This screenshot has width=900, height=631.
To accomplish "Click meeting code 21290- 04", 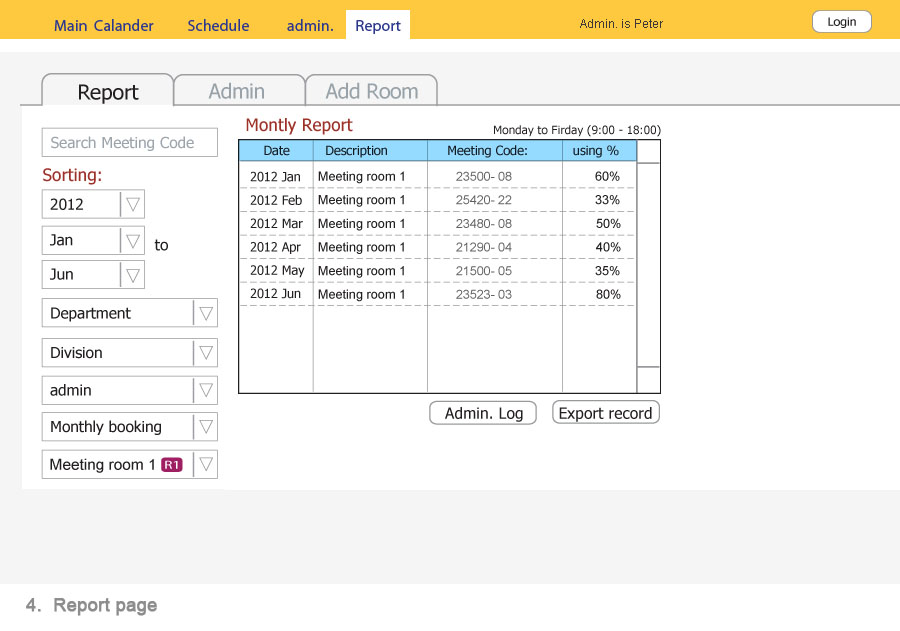I will click(483, 247).
